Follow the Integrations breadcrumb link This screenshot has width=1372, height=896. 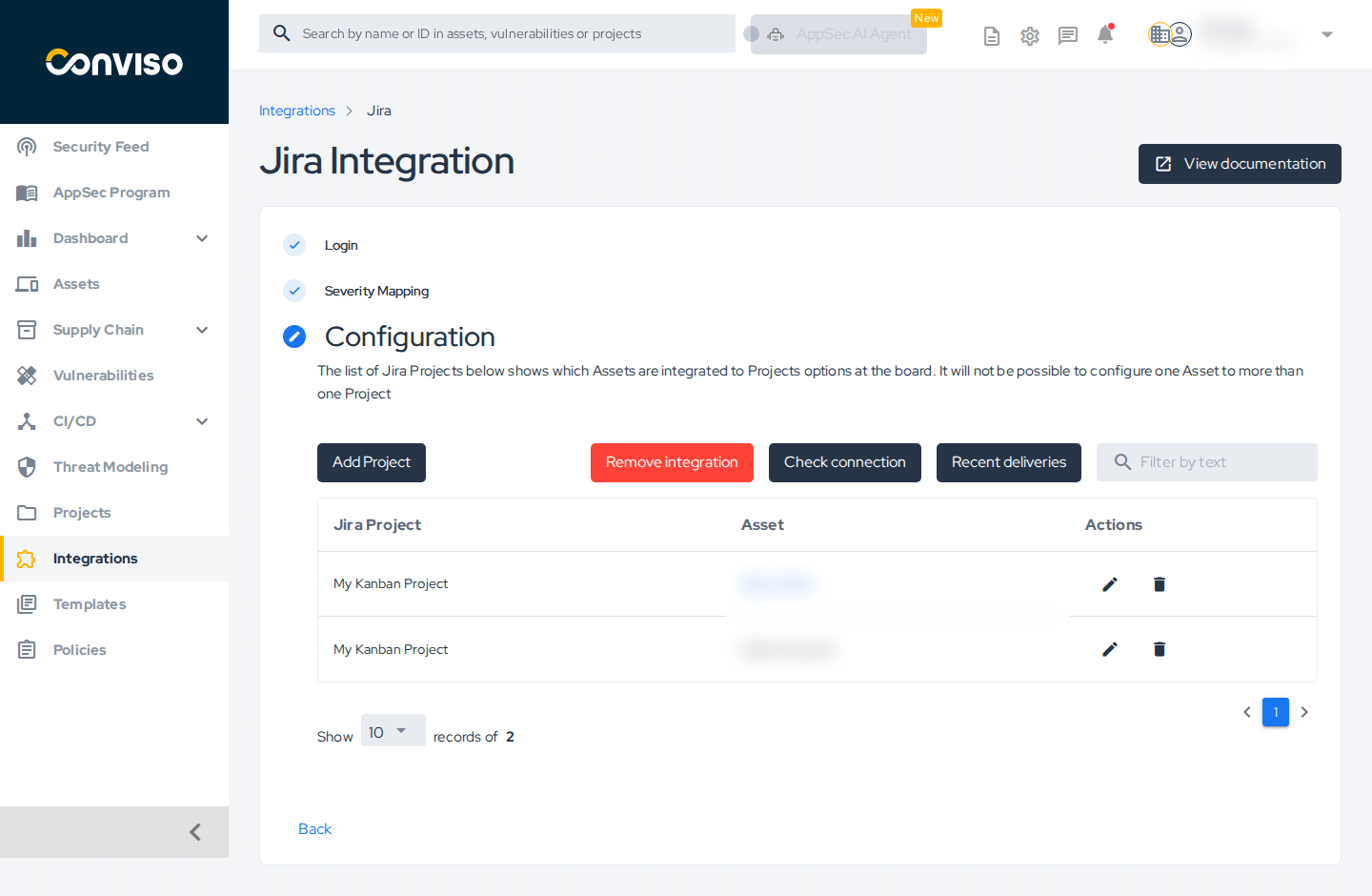(297, 111)
